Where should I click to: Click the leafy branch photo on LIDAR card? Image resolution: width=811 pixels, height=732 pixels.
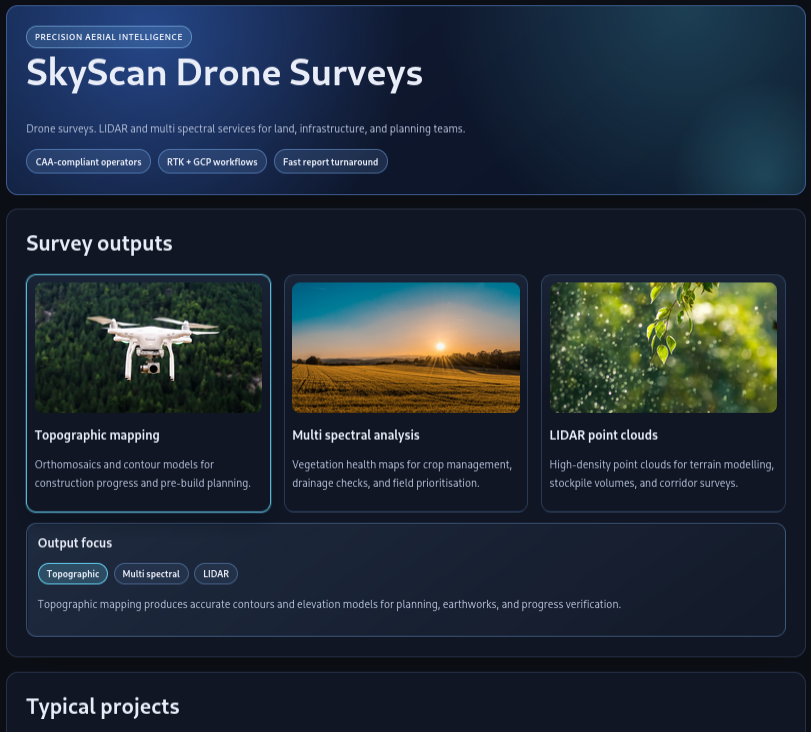click(663, 347)
